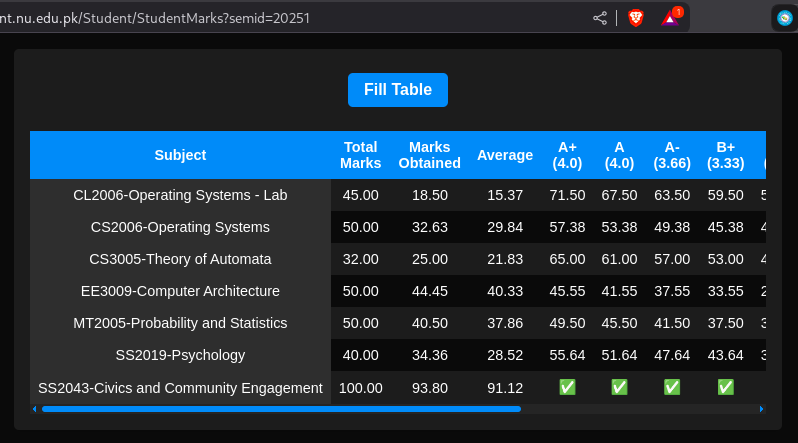Click A- value 41.50 for Probability and Statistics
Viewport: 798px width, 443px height.
tap(672, 323)
